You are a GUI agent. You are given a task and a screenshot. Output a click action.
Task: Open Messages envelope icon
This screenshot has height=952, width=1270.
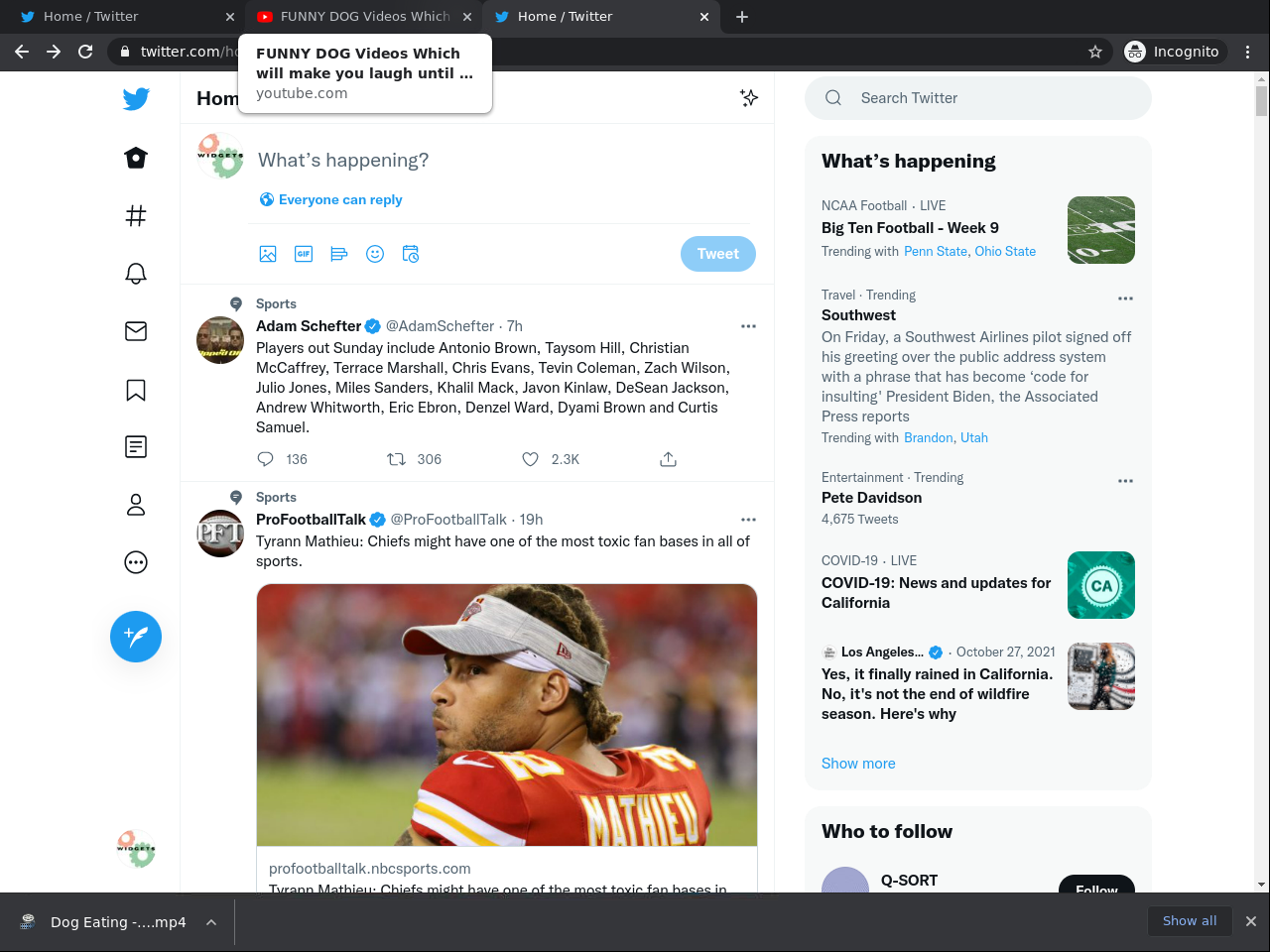point(136,331)
